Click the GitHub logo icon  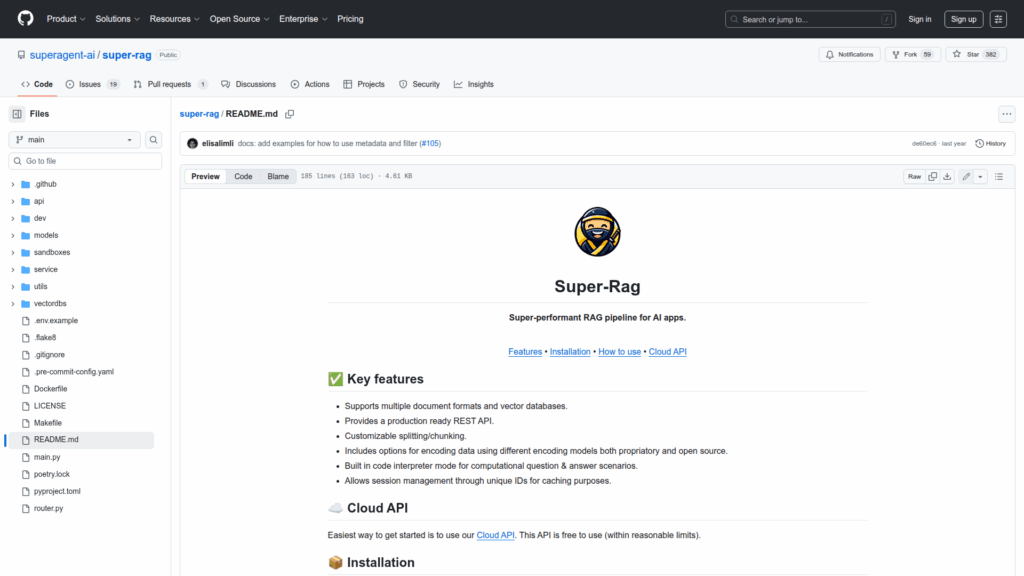click(24, 19)
